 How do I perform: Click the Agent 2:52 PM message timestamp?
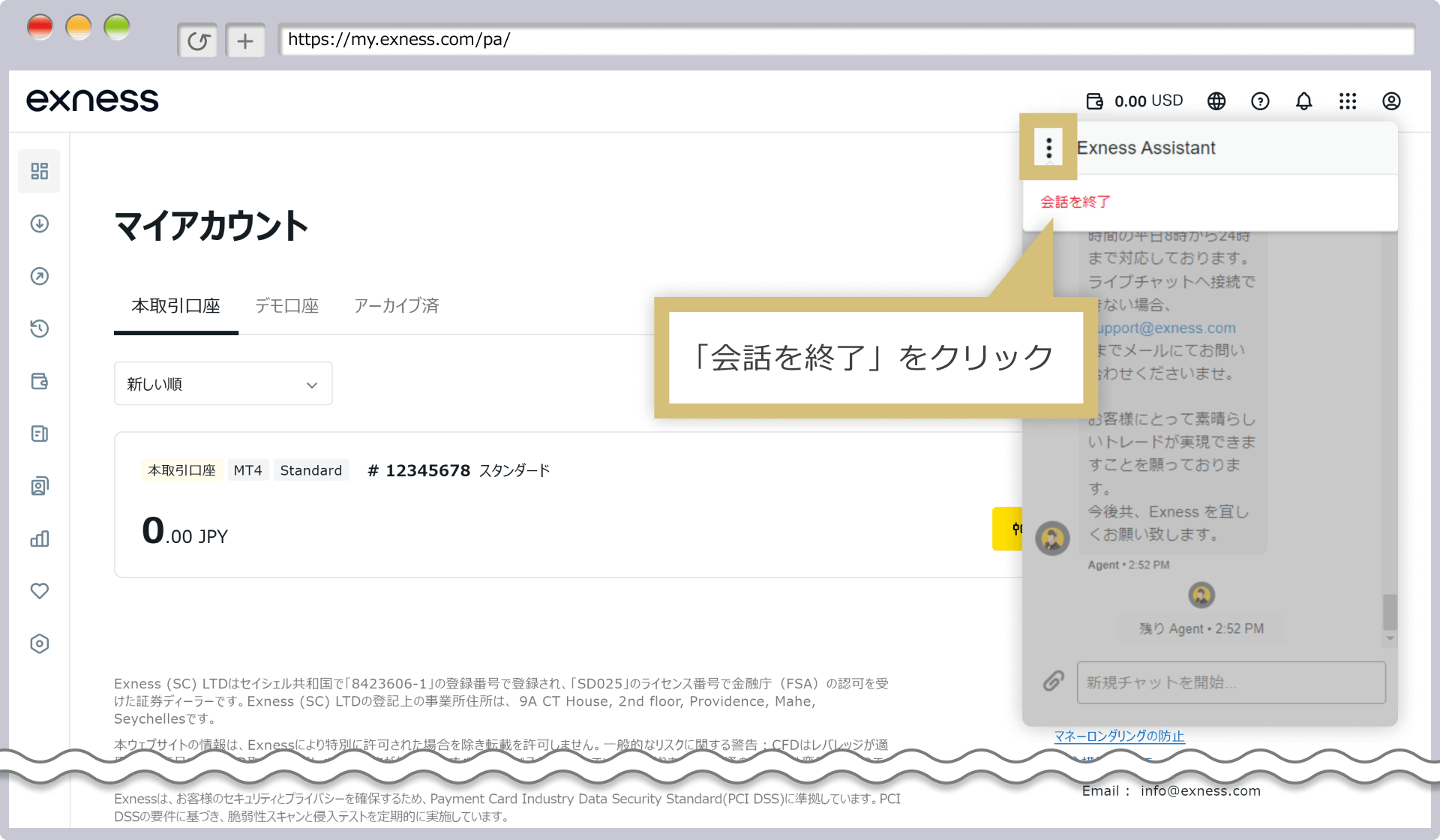tap(1128, 565)
